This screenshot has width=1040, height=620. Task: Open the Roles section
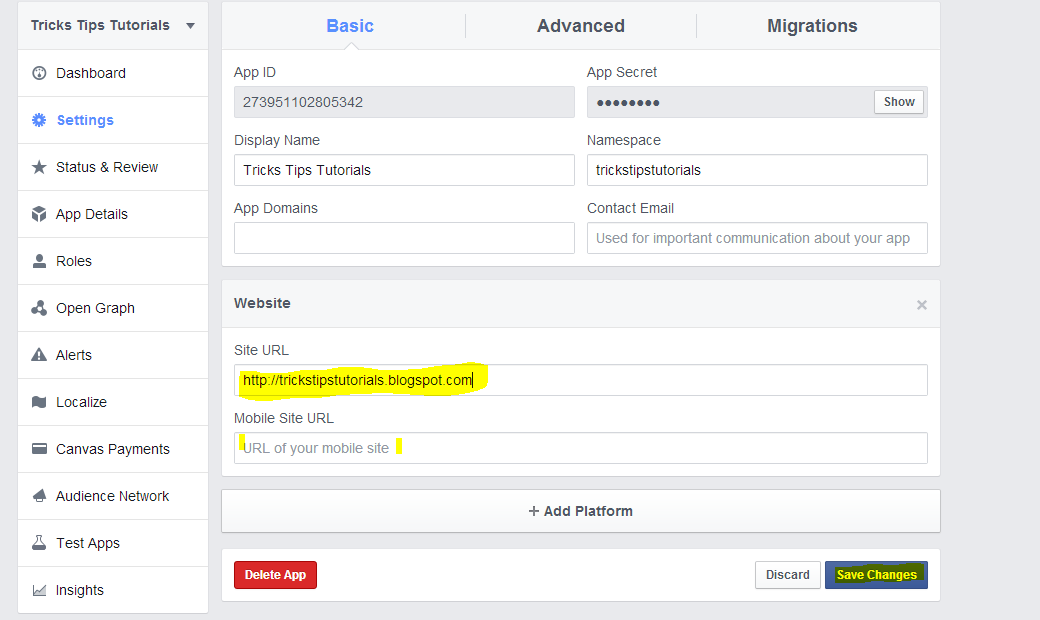tap(113, 261)
